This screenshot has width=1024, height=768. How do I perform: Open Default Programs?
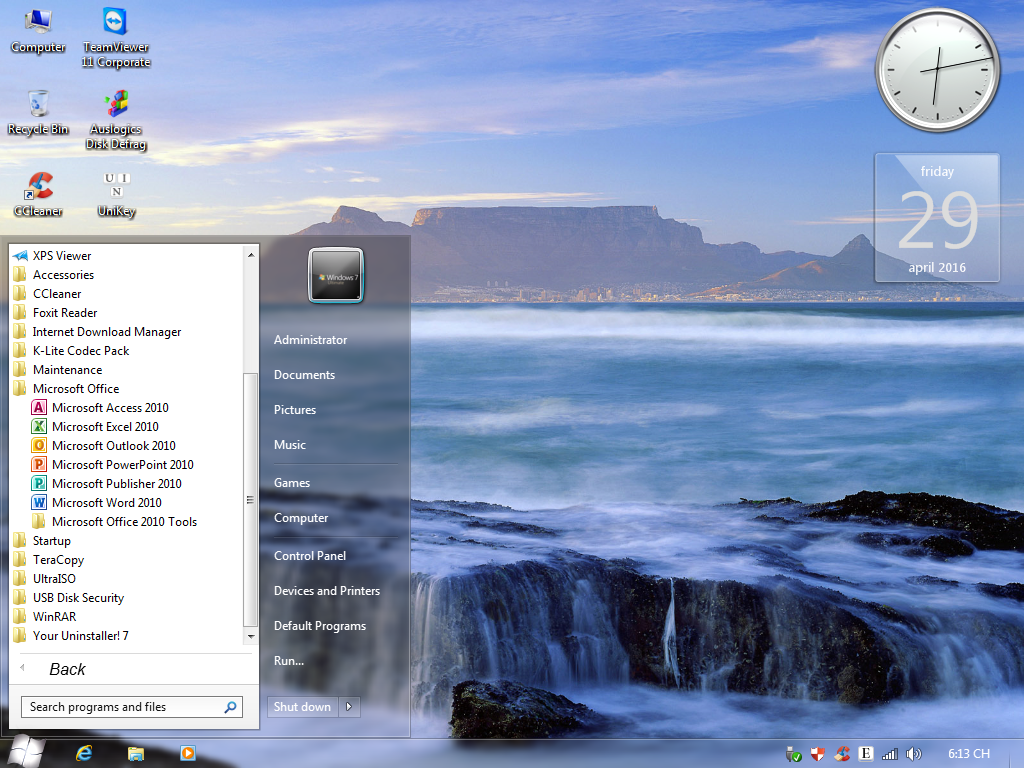[x=319, y=626]
